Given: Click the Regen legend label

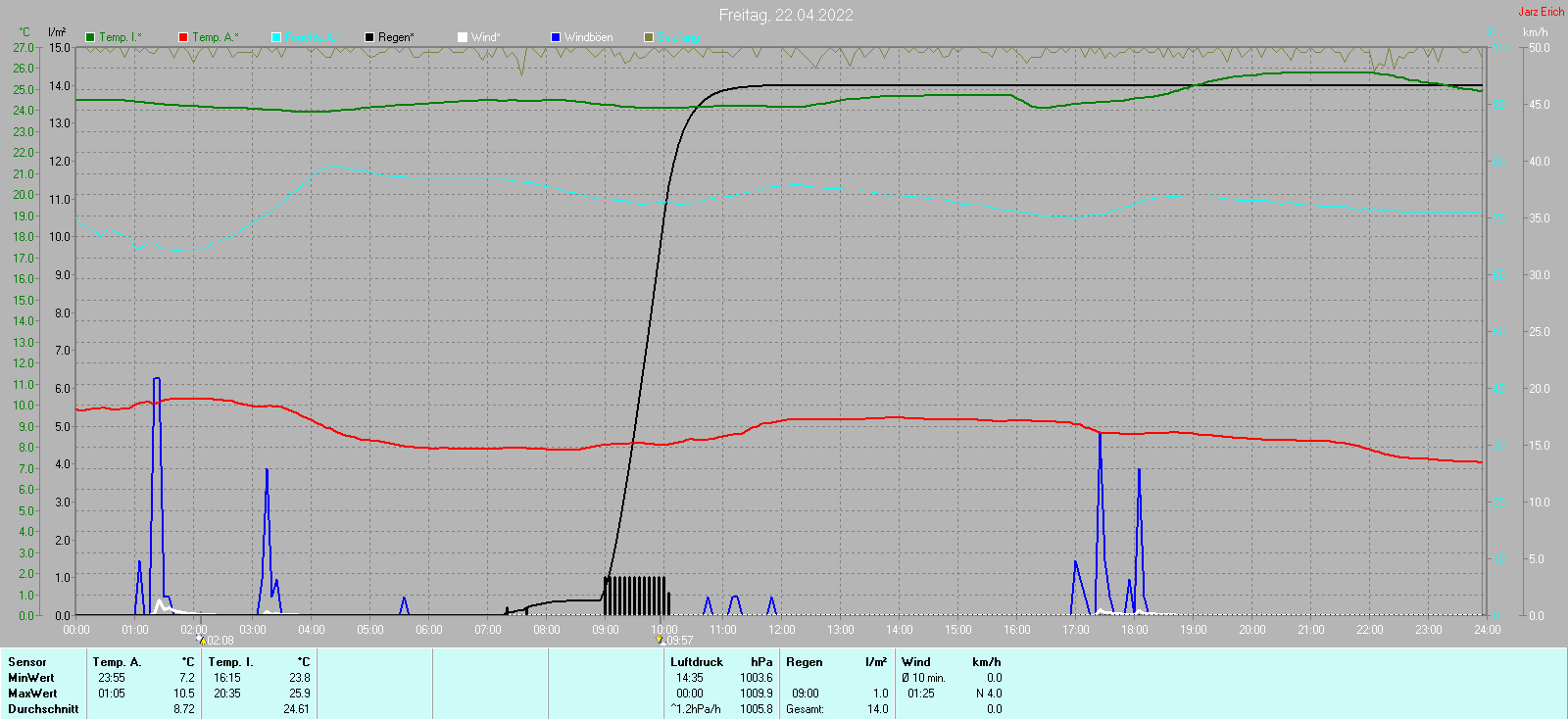Looking at the screenshot, I should pos(396,37).
